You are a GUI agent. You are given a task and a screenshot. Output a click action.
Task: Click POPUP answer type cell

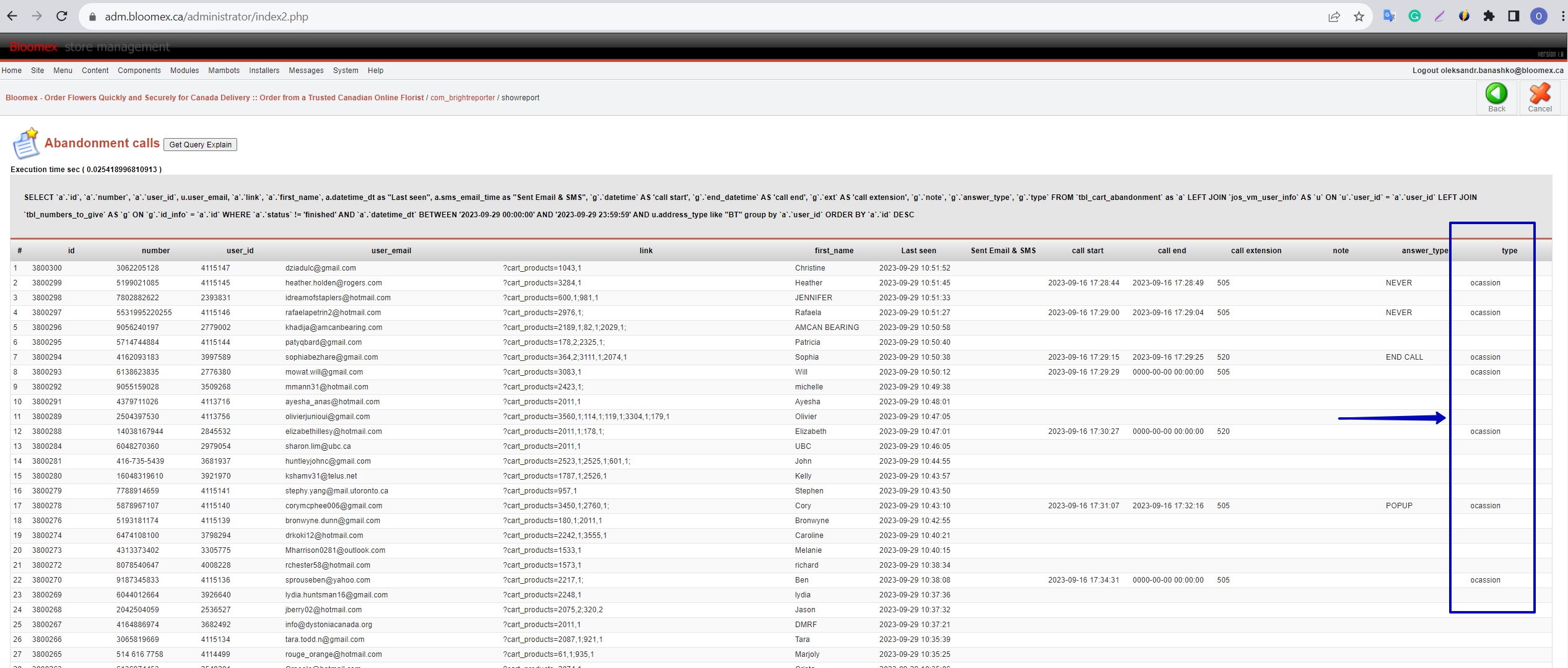click(x=1399, y=506)
